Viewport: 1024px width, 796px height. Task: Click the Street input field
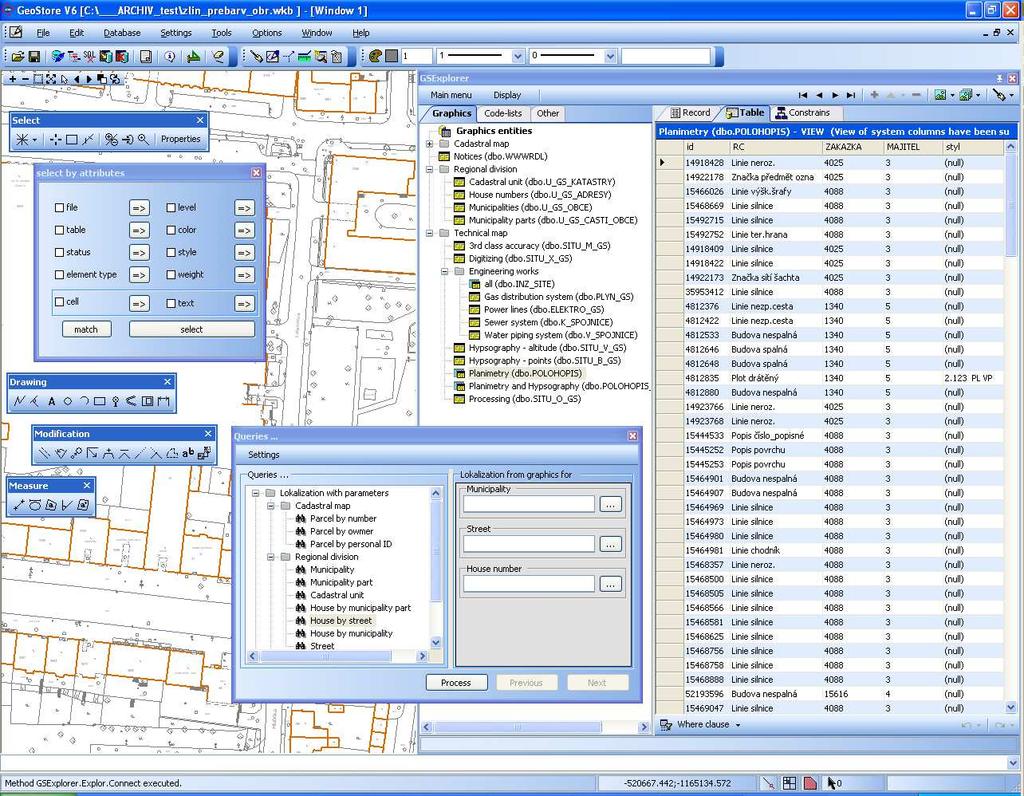pyautogui.click(x=529, y=544)
